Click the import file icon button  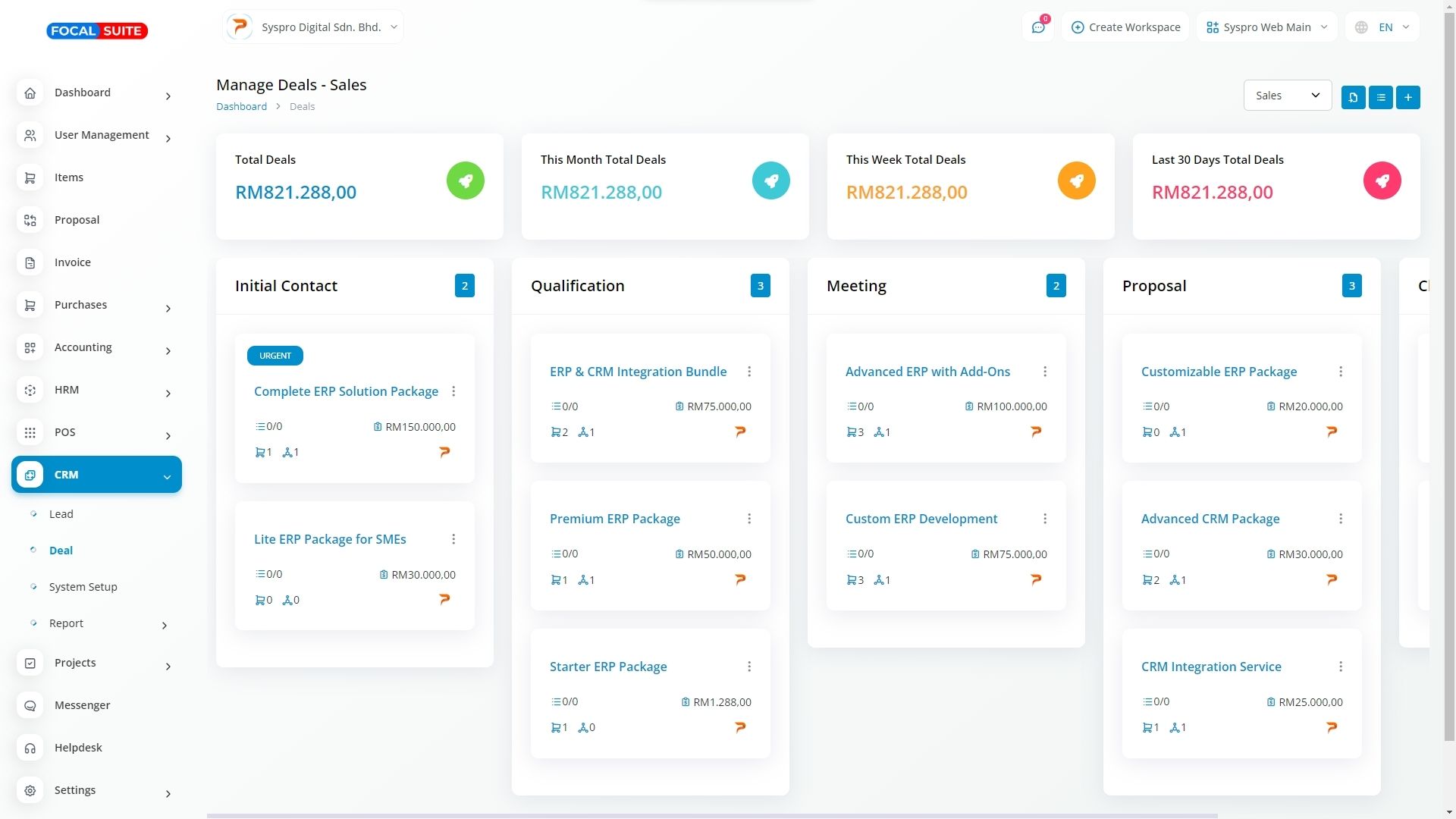(1353, 97)
